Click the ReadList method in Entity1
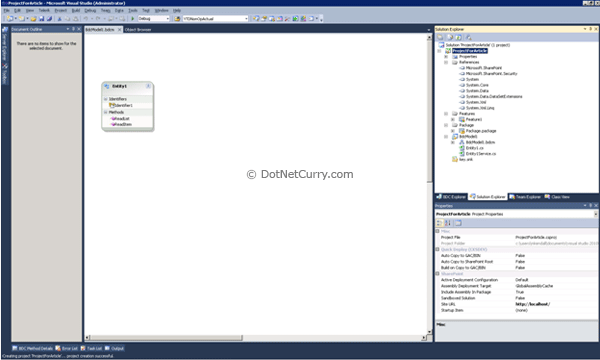600x360 pixels. 121,119
